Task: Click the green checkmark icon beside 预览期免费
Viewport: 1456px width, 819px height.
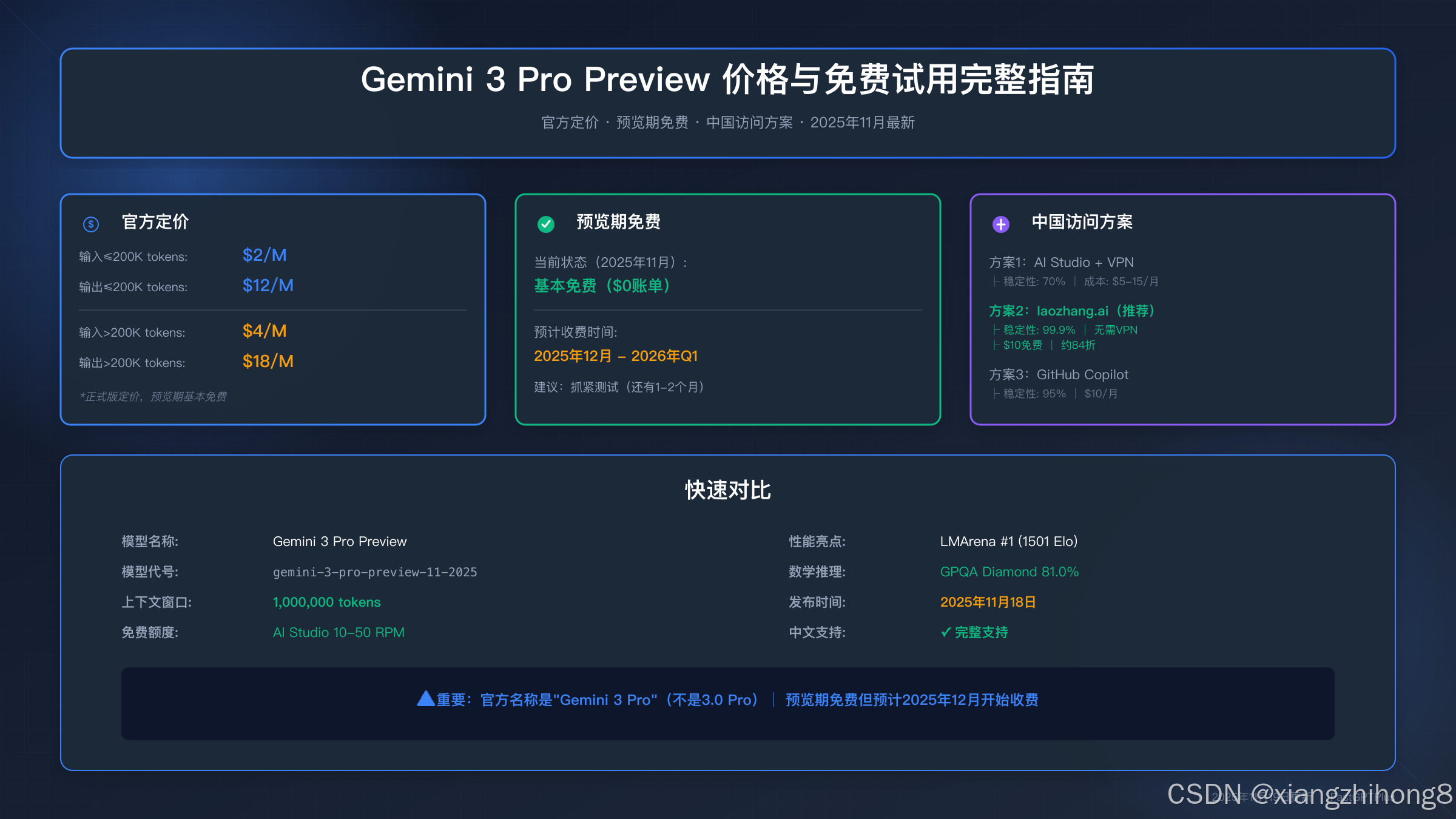Action: [546, 224]
